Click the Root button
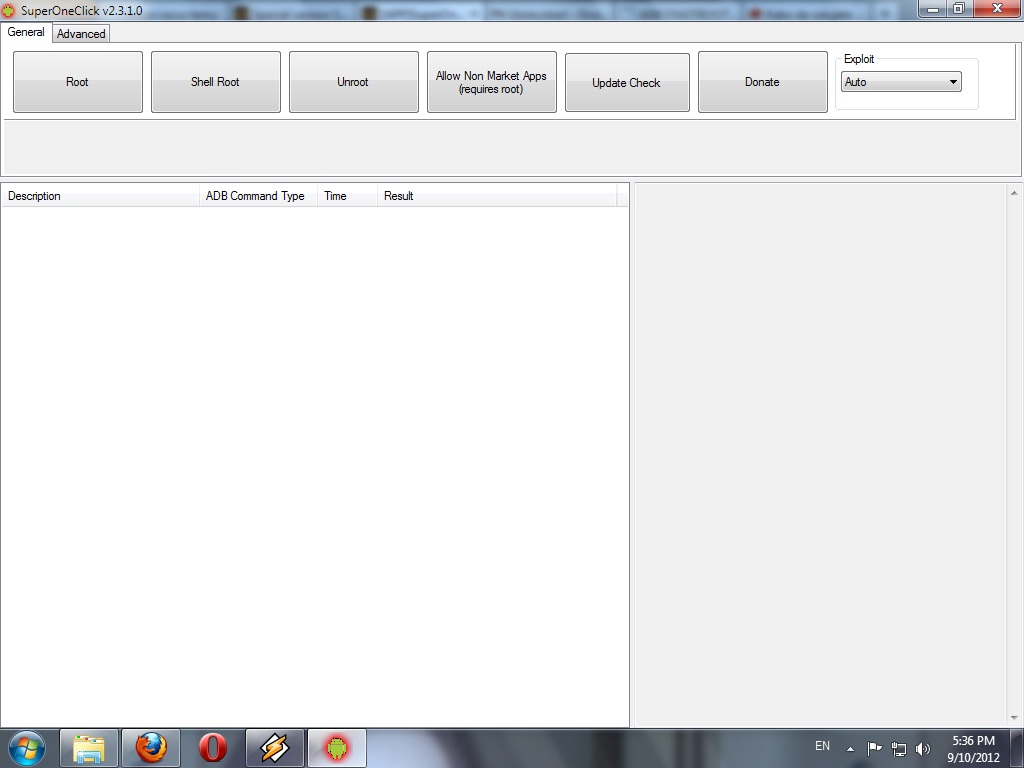The image size is (1024, 768). coord(78,82)
